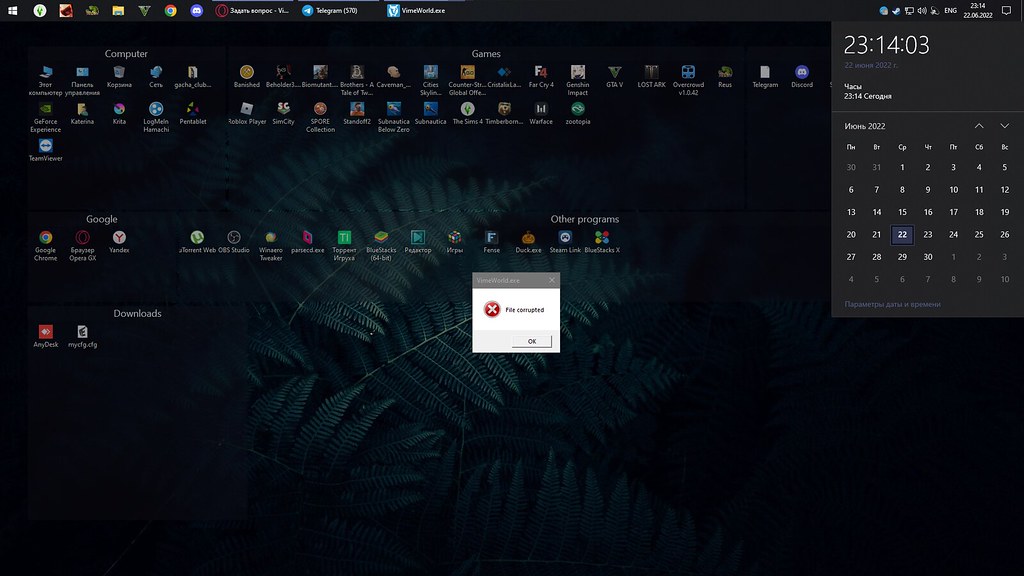Open the date and time settings link
This screenshot has width=1024, height=576.
[x=892, y=304]
